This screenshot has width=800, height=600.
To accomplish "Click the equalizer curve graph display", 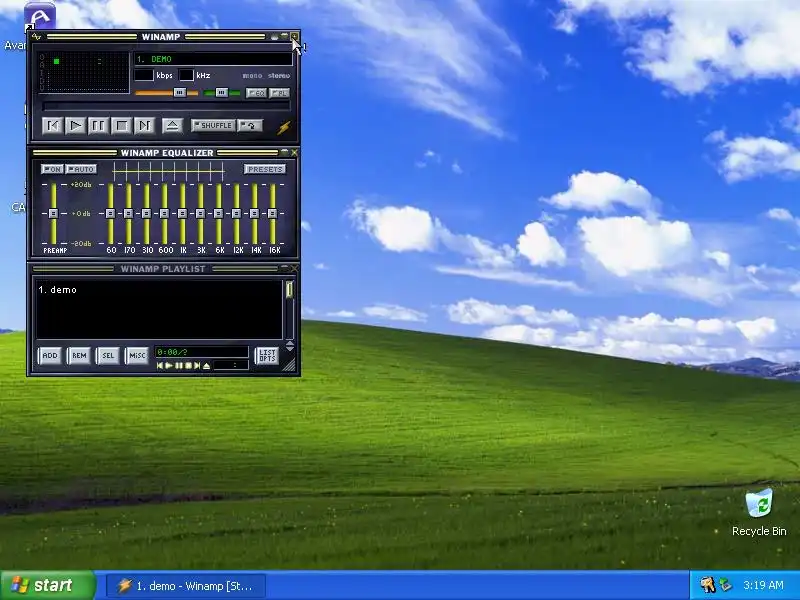I will (x=169, y=171).
